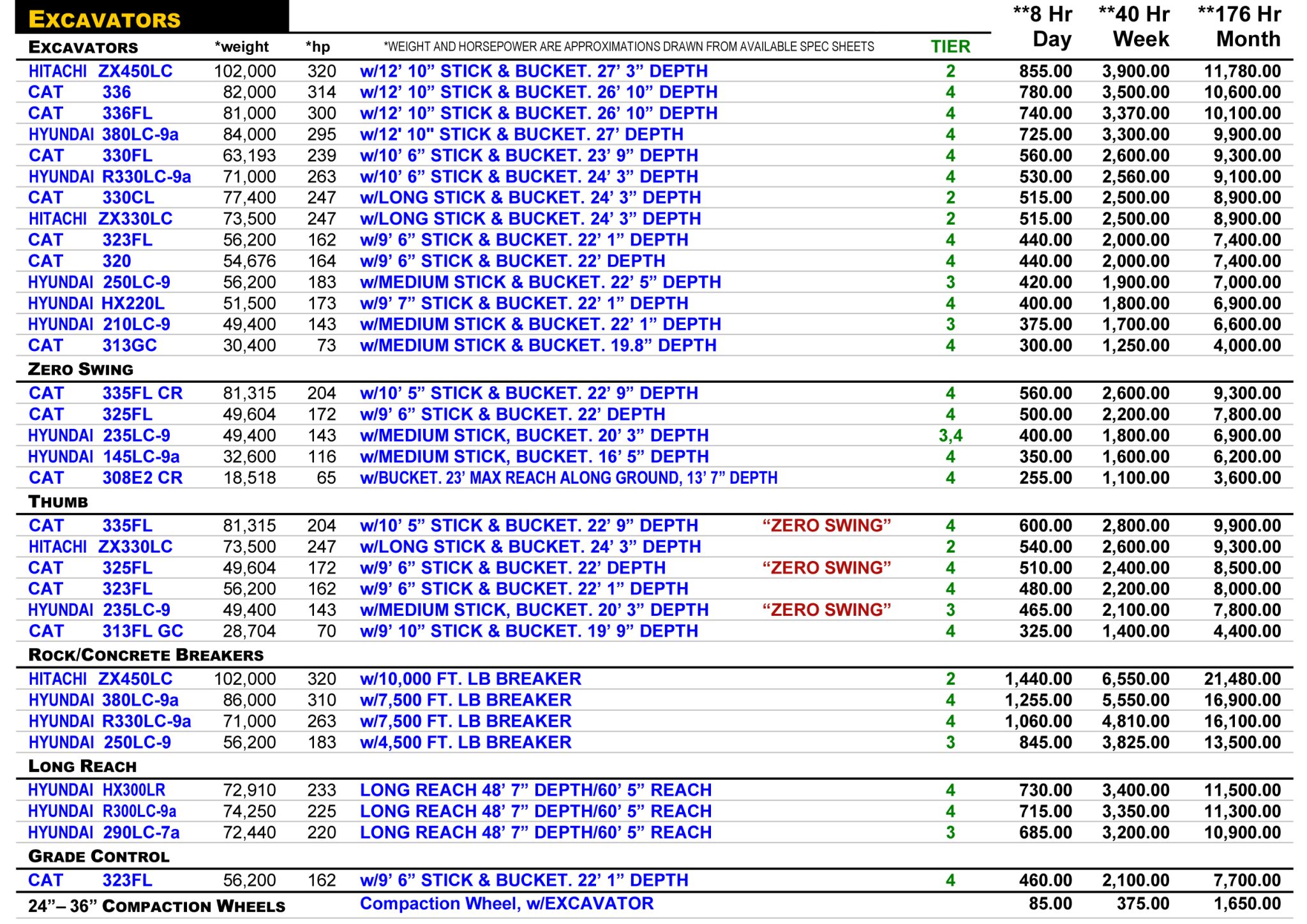Select the TIER column heading

coord(950,47)
